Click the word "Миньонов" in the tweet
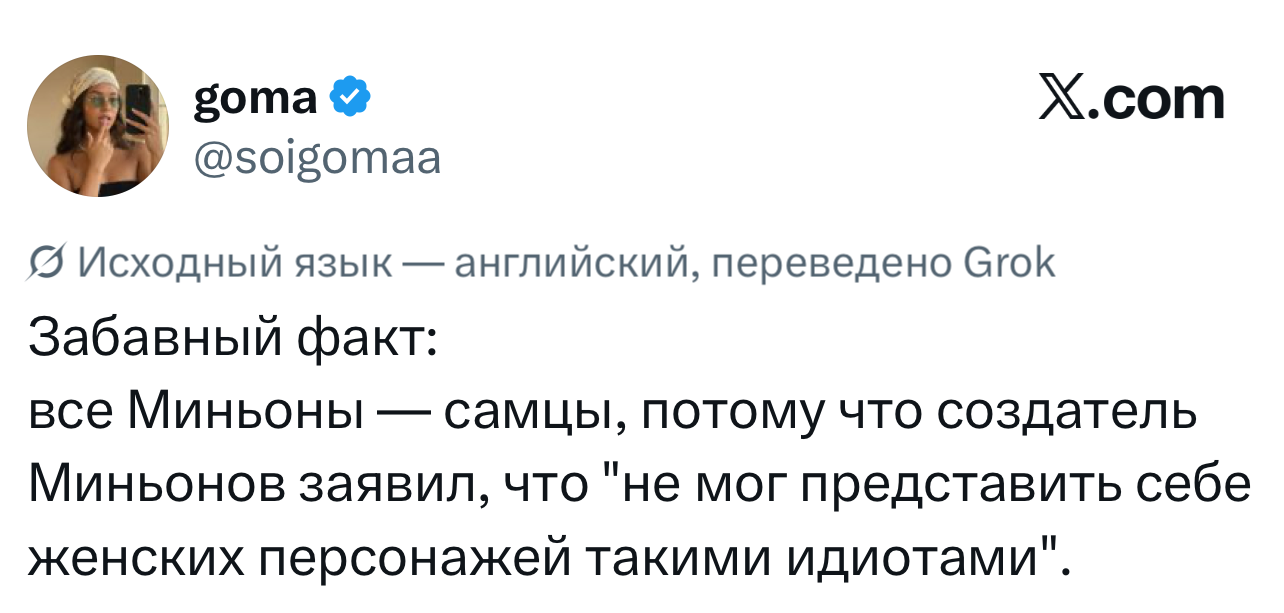 [159, 486]
